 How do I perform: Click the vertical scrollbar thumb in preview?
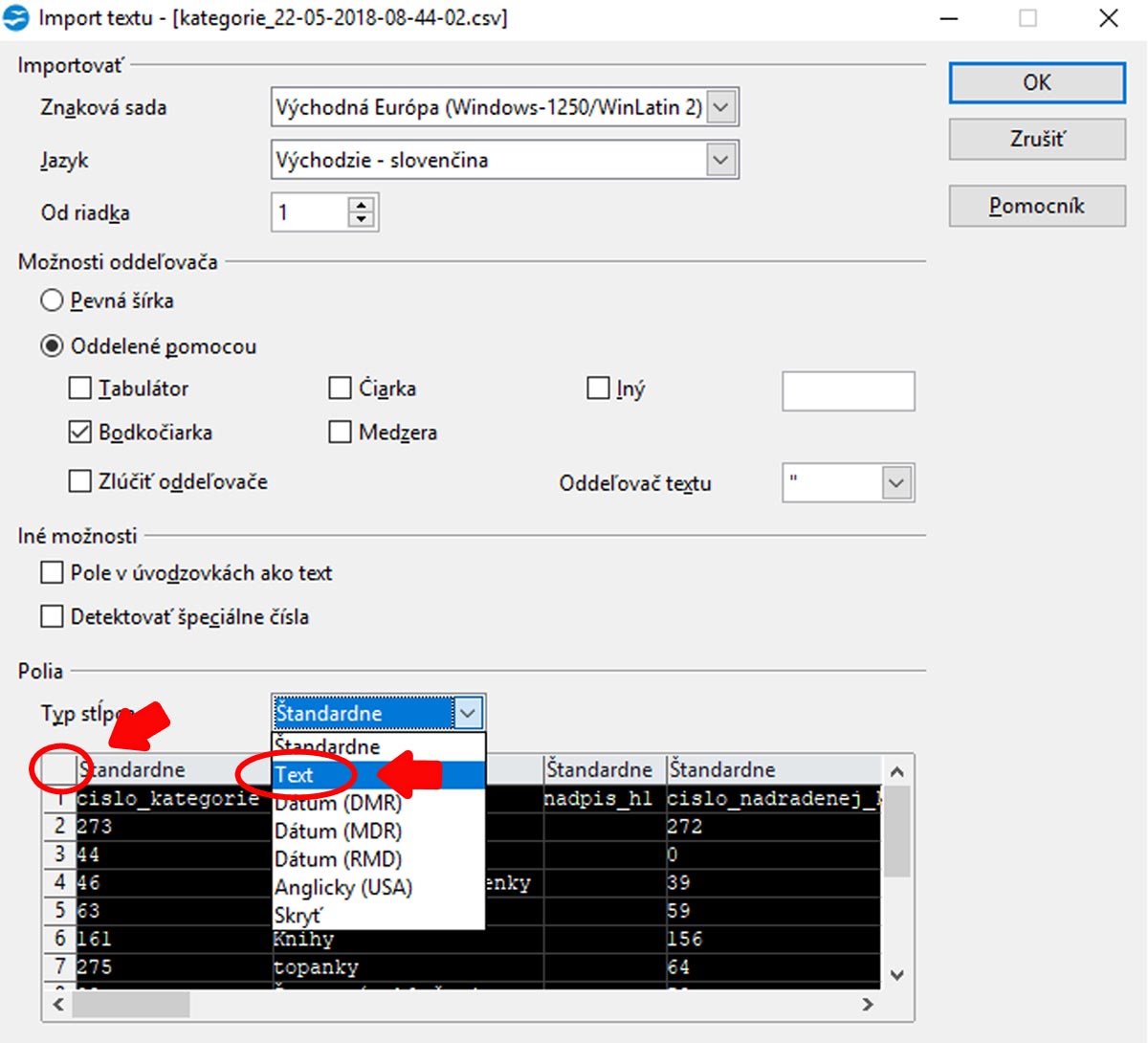(896, 831)
